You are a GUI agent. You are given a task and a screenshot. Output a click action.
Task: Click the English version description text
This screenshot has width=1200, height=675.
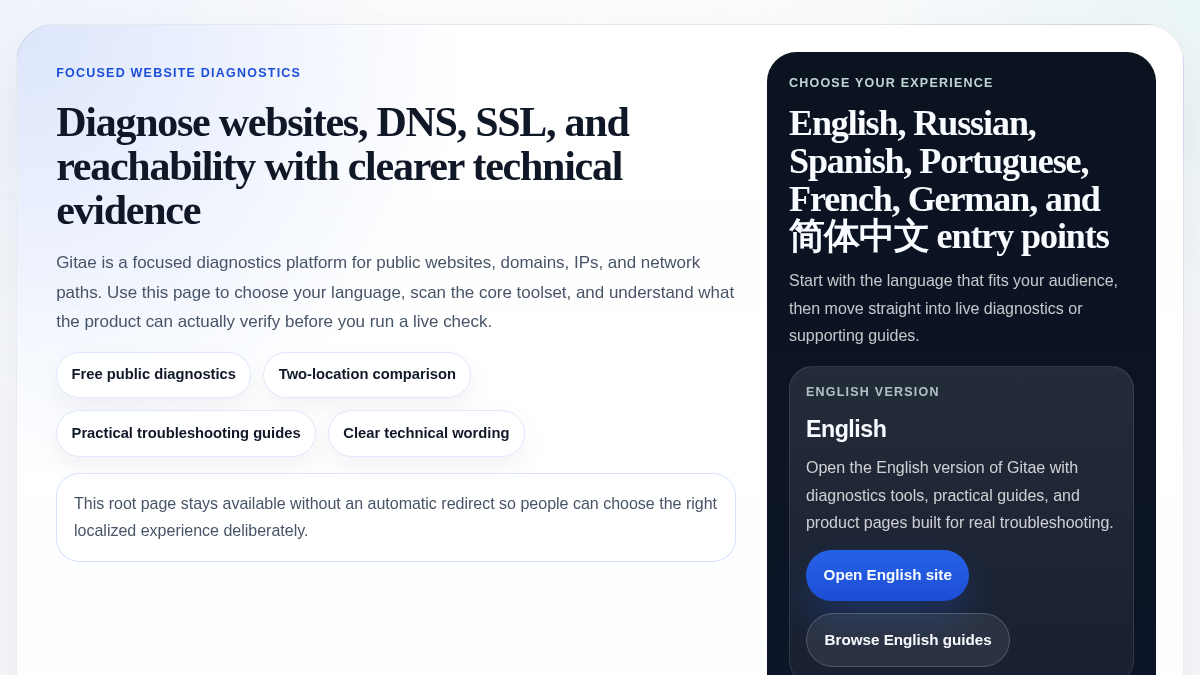960,495
